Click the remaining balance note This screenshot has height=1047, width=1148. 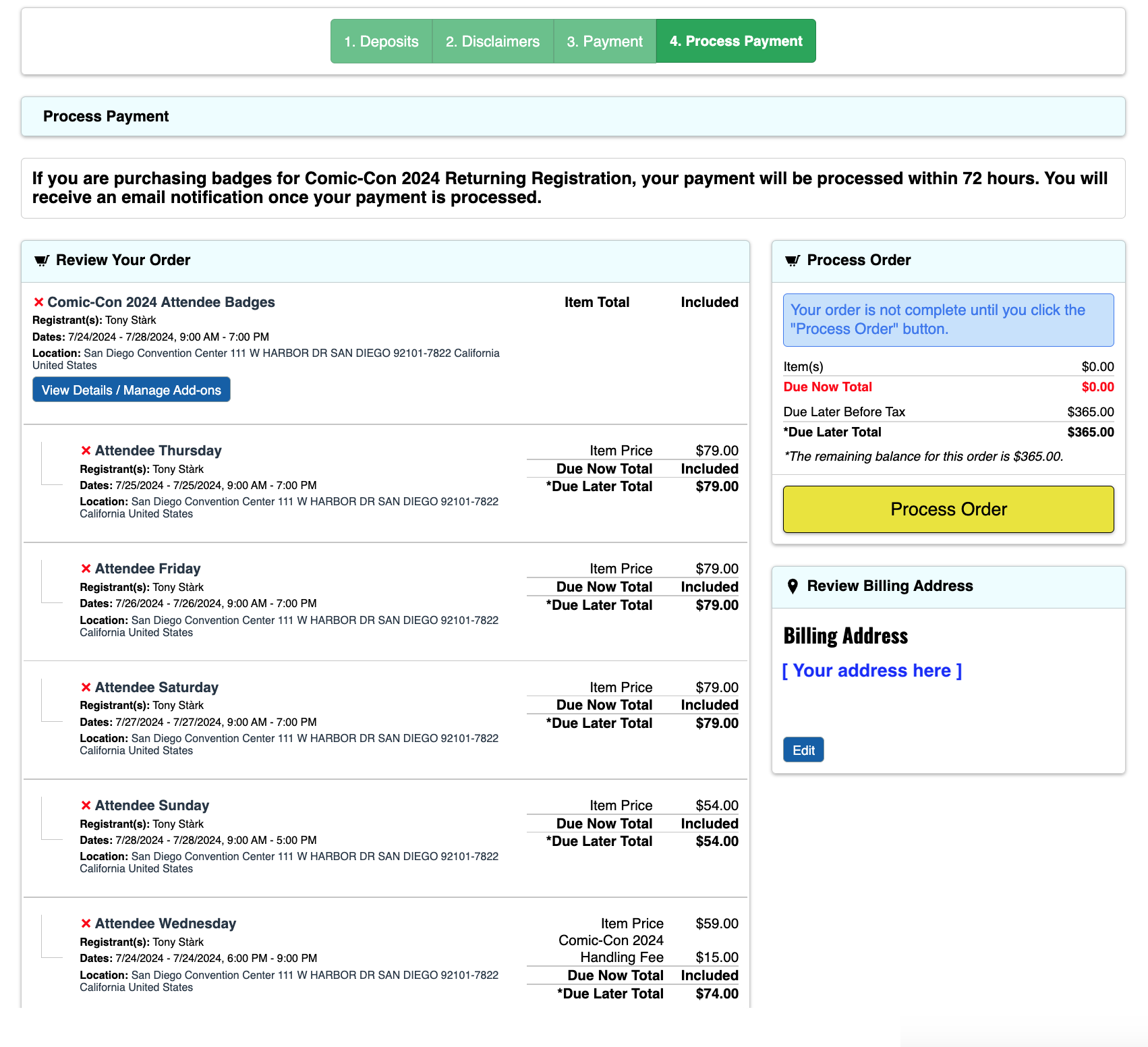923,457
